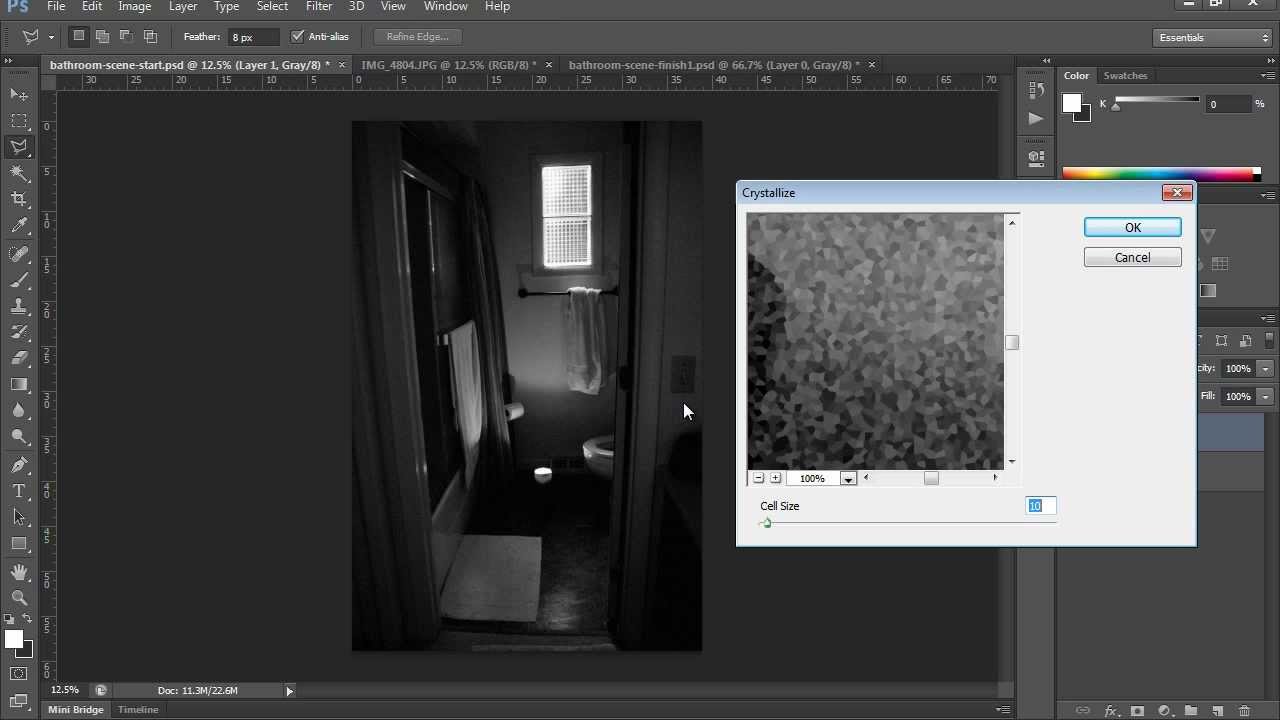
Task: Add layer style fx icon
Action: coord(1110,711)
